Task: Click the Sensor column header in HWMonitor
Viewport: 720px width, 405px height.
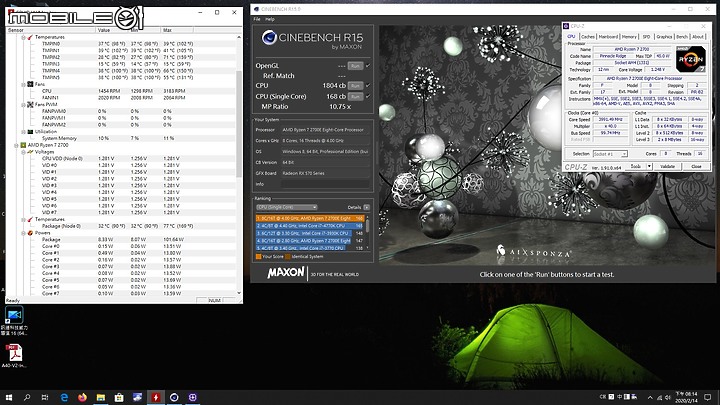Action: tap(51, 30)
